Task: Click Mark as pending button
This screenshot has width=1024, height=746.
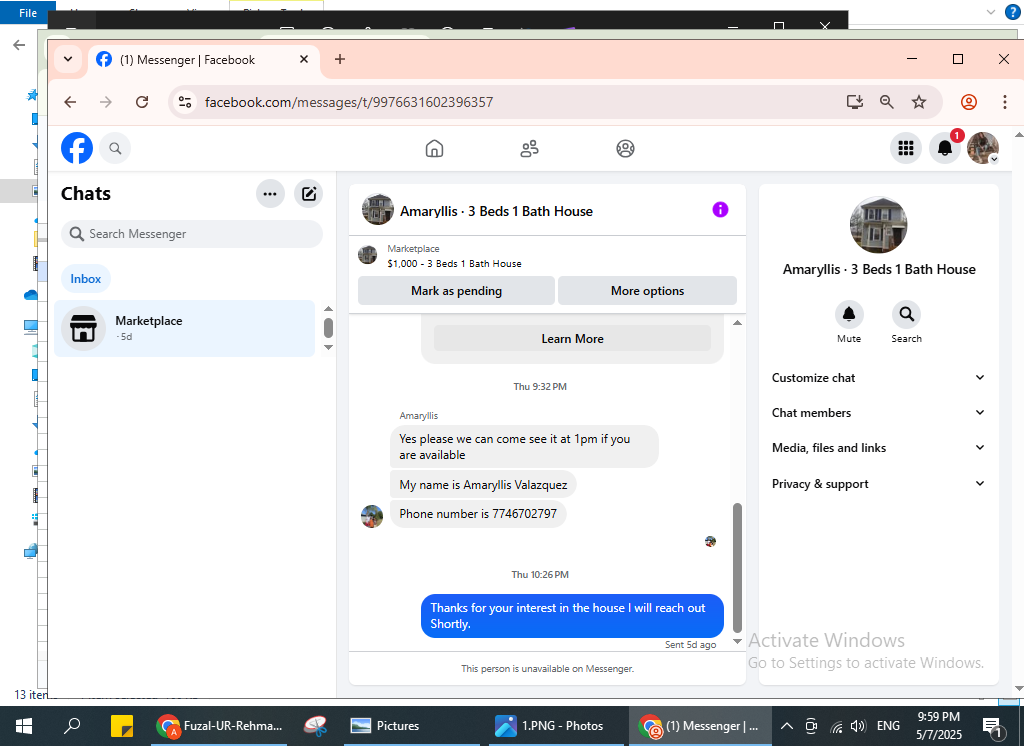Action: (456, 291)
